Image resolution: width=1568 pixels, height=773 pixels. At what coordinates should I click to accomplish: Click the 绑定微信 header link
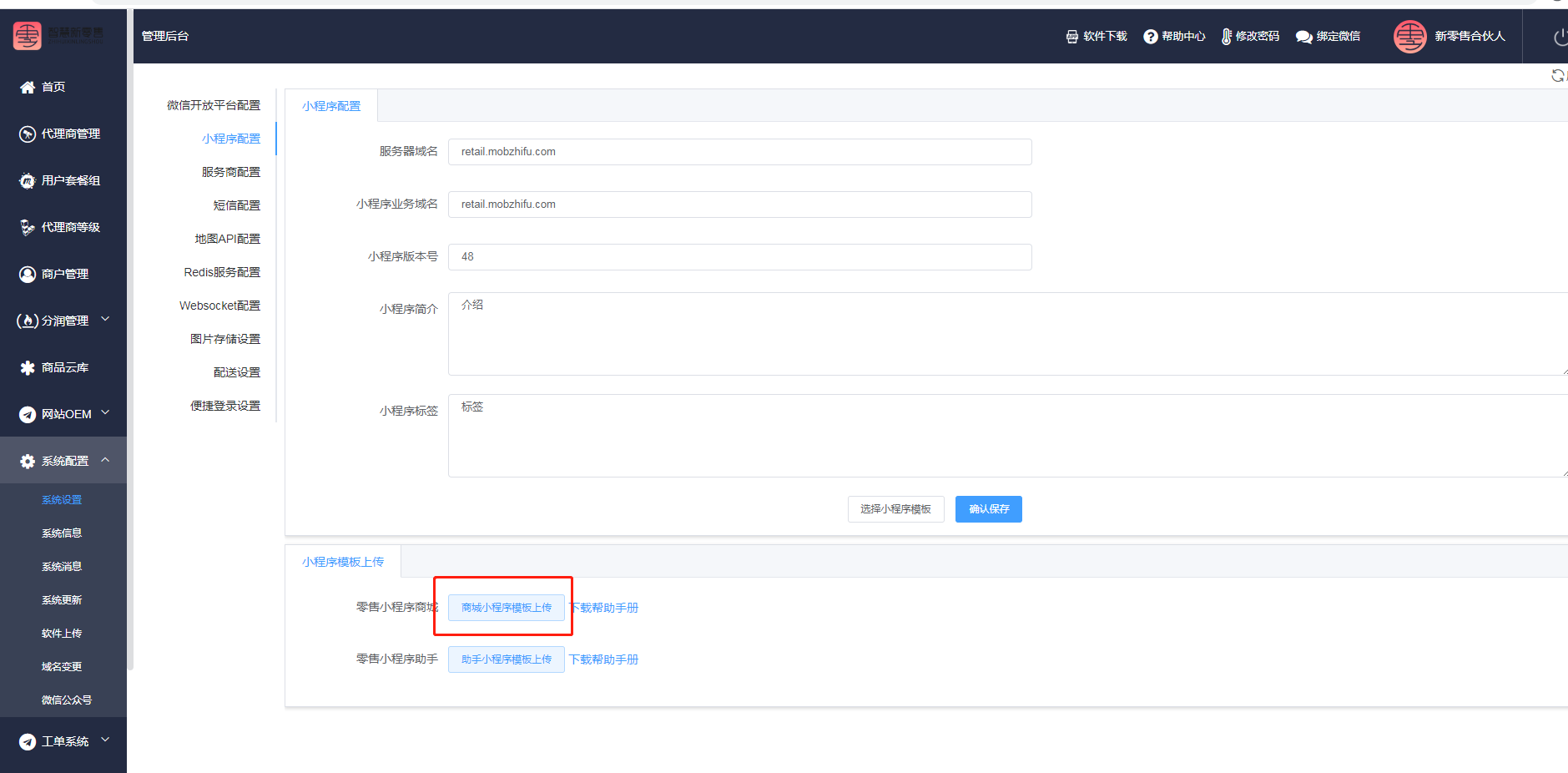[1339, 37]
